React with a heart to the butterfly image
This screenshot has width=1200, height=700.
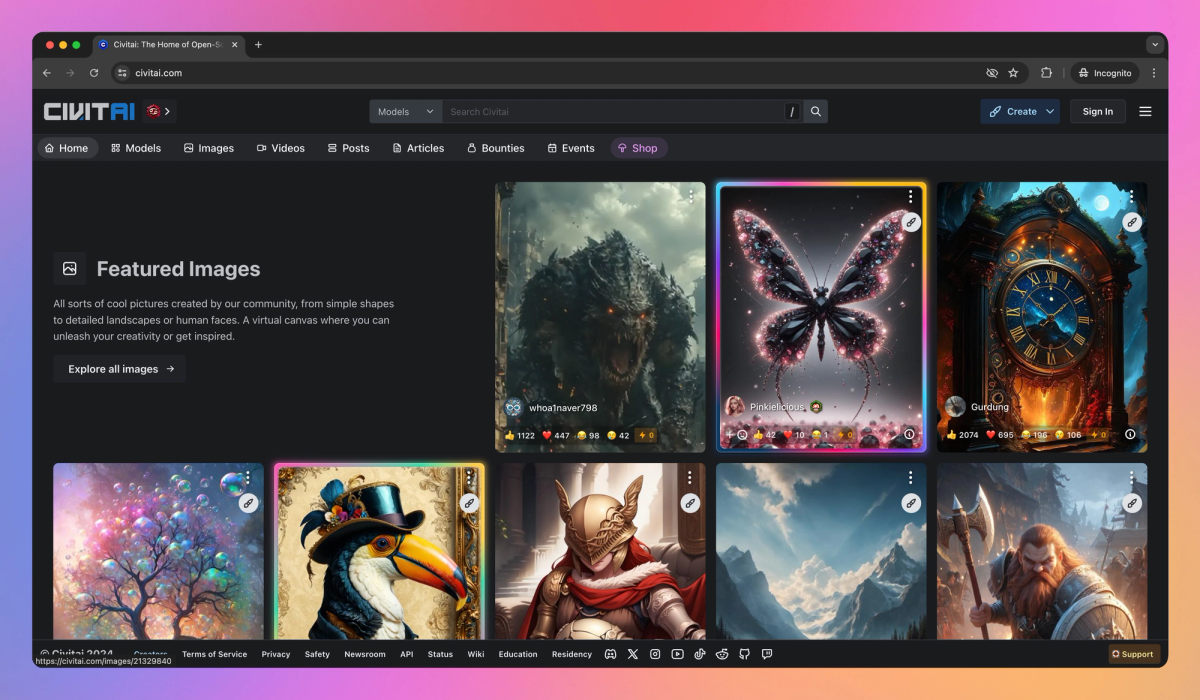[x=788, y=434]
